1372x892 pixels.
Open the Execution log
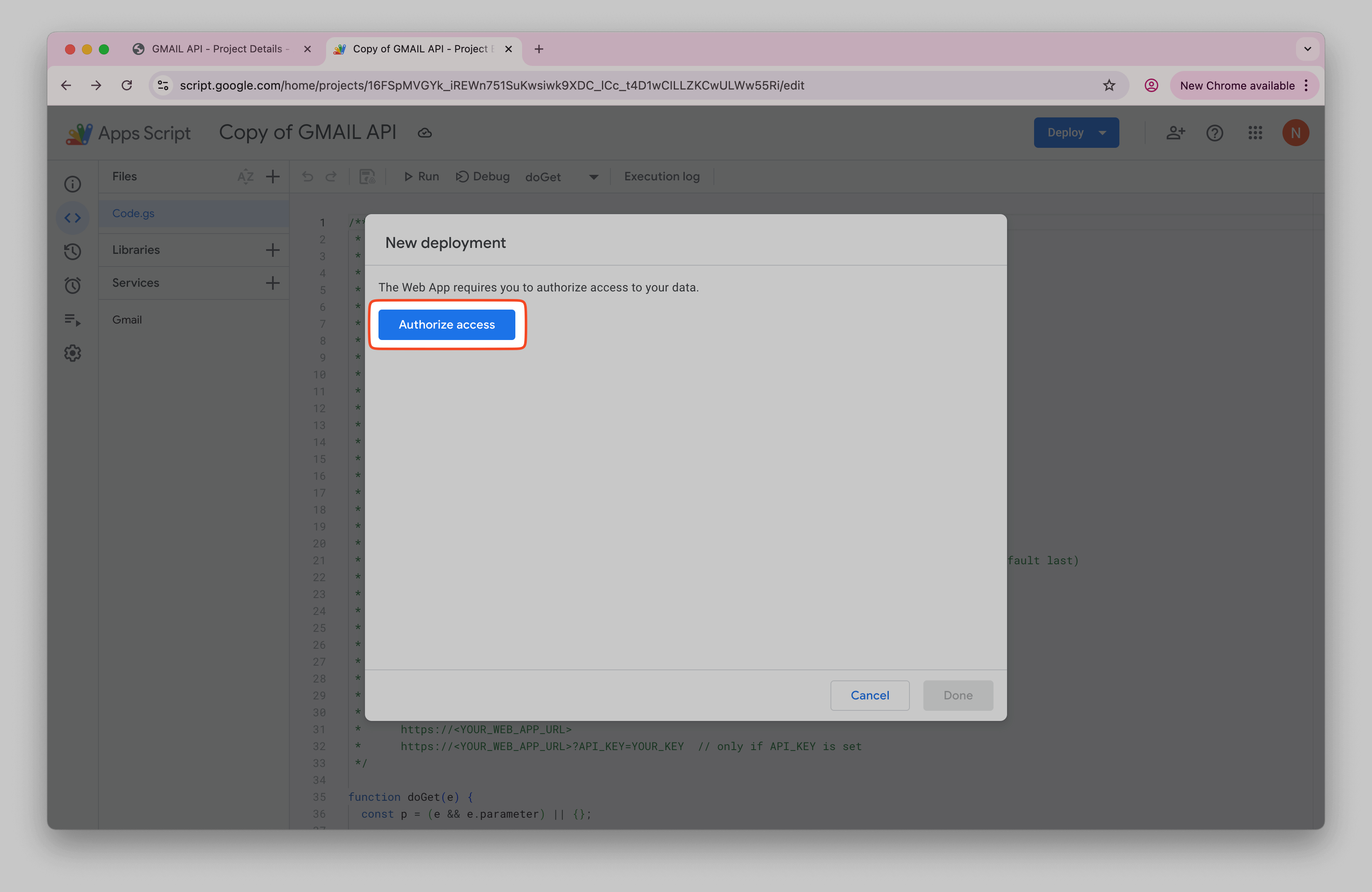click(x=662, y=176)
